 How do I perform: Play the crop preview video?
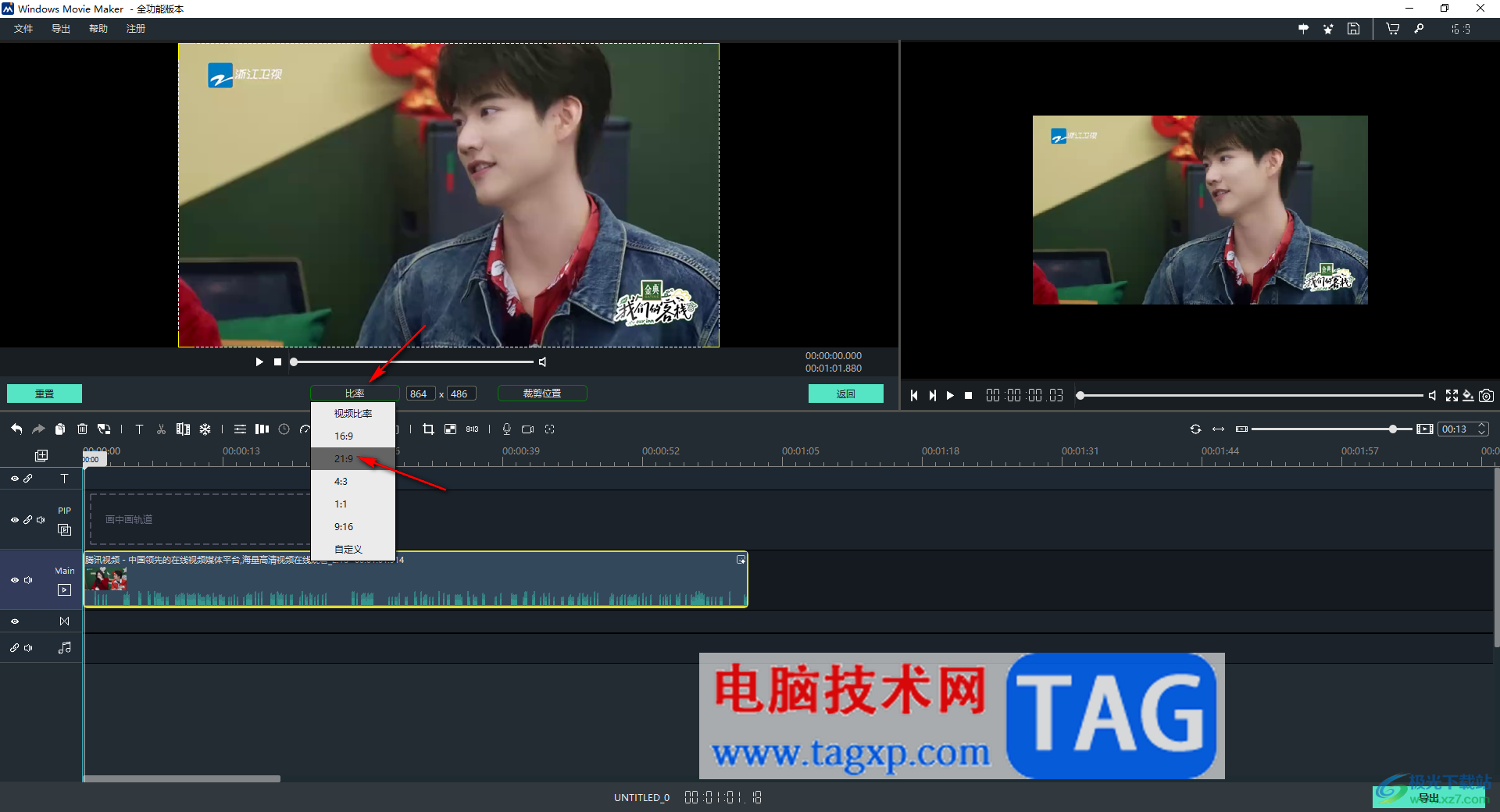coord(259,361)
